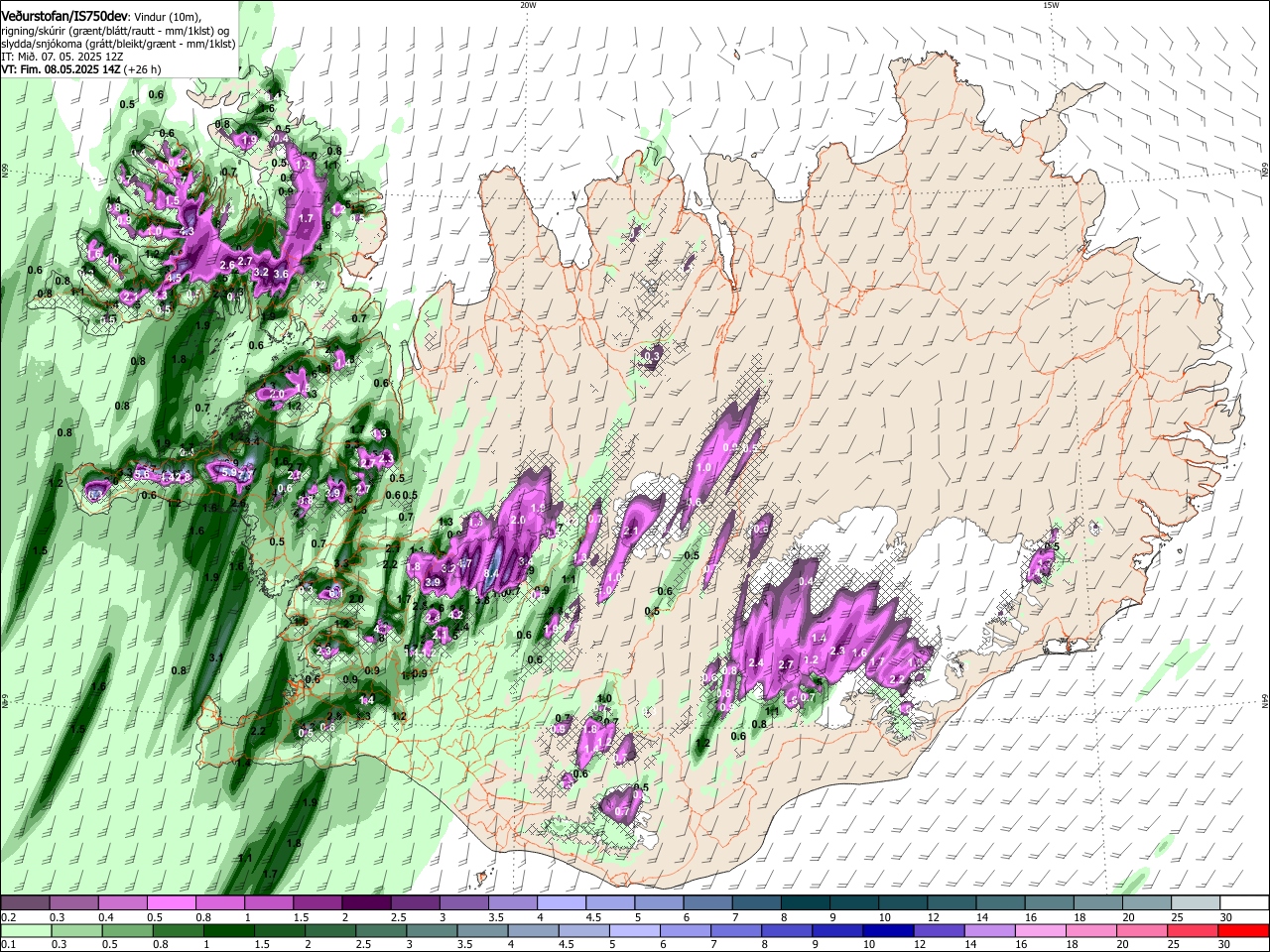Pick the lavender upper swatch between 4 and 4.5
Screen dimensions: 1270x952
[561, 903]
